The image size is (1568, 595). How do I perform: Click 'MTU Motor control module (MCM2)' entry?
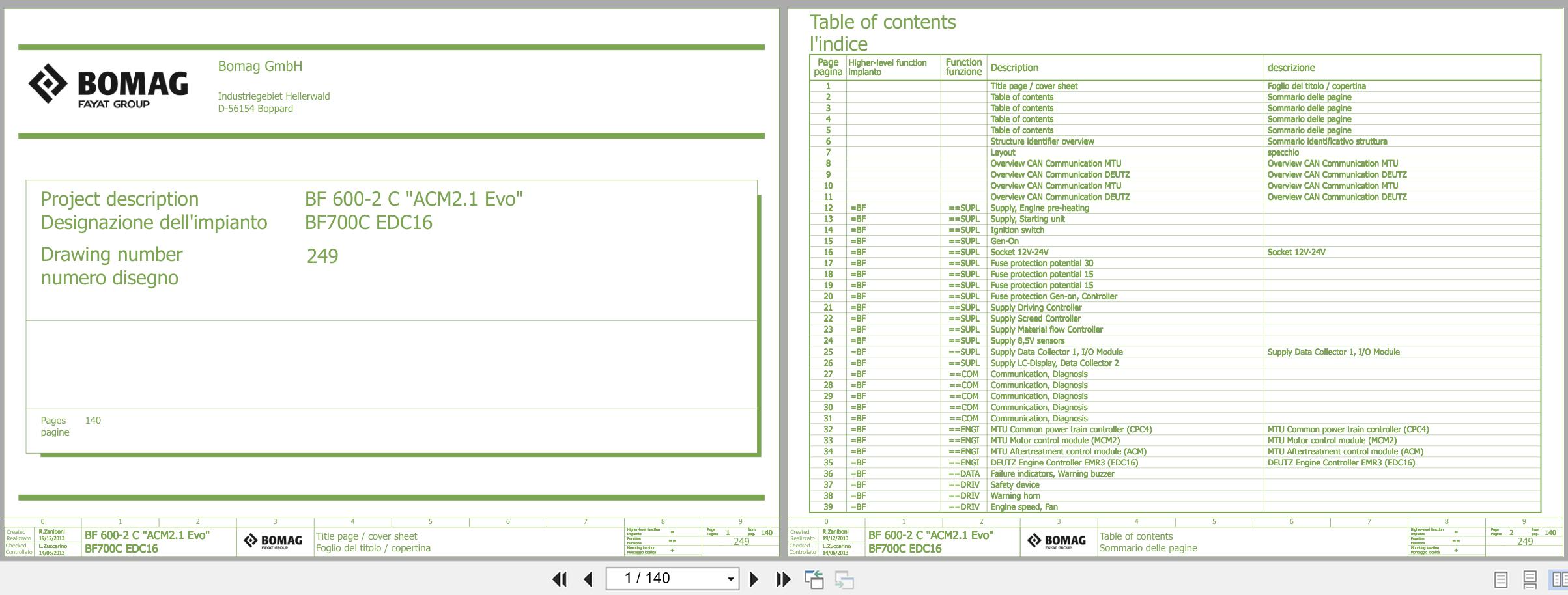click(x=1055, y=441)
